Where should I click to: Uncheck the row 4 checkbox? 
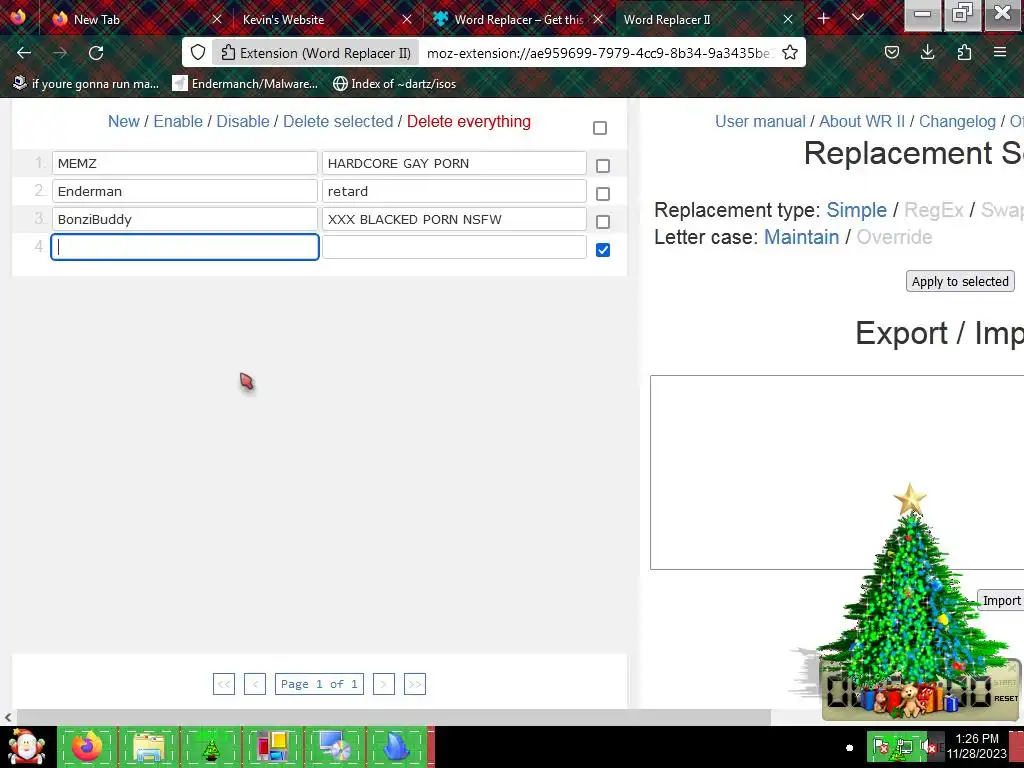coord(603,250)
